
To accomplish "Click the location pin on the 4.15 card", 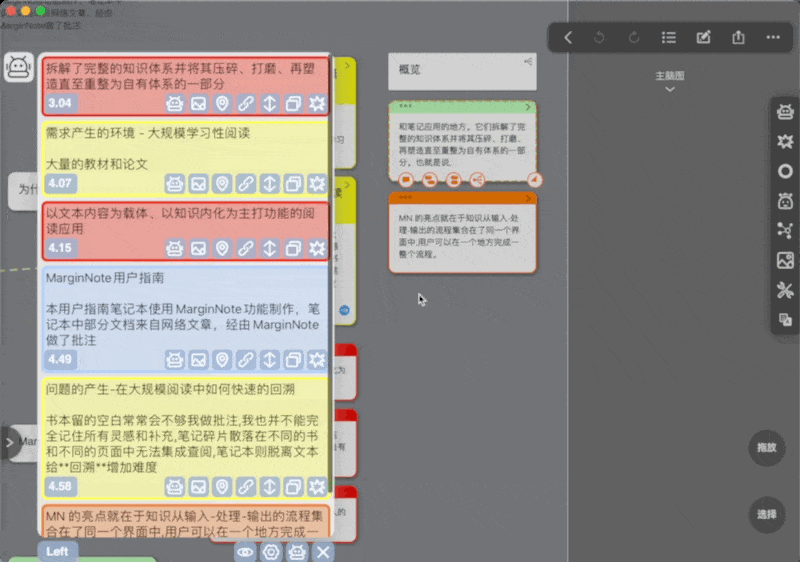I will point(222,248).
